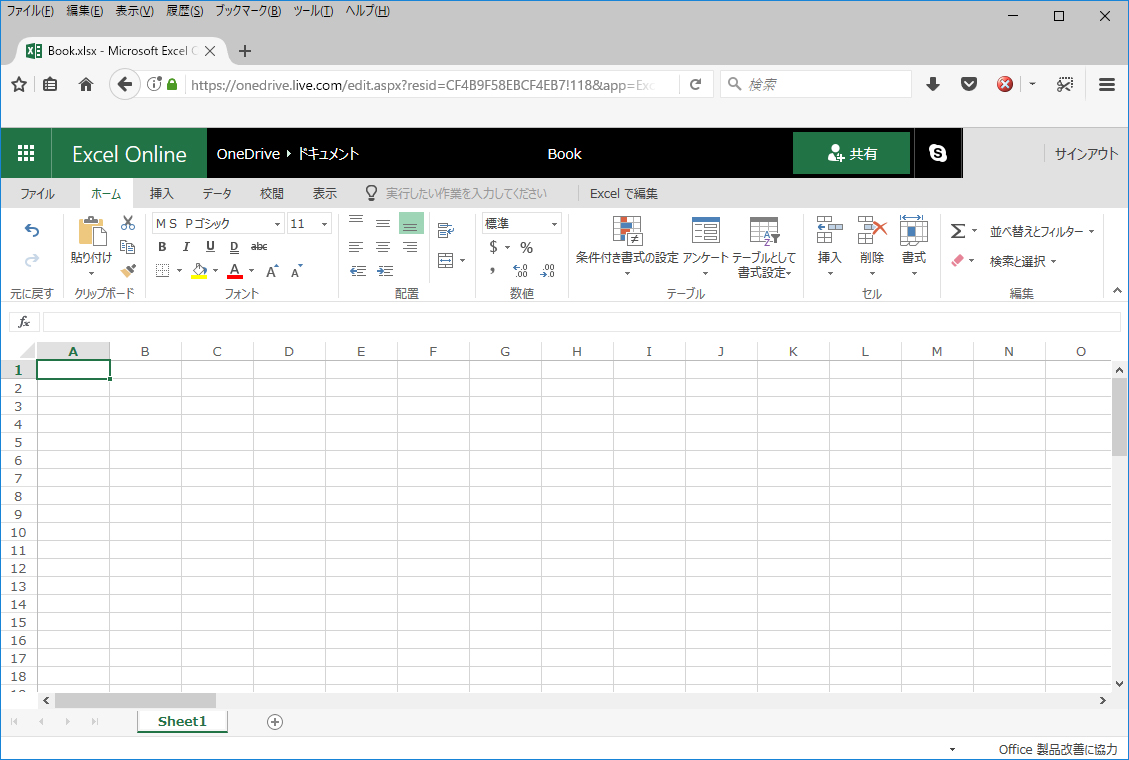Screen dimensions: 1129x760
Task: Open the ファイル ribbon tab
Action: click(37, 194)
